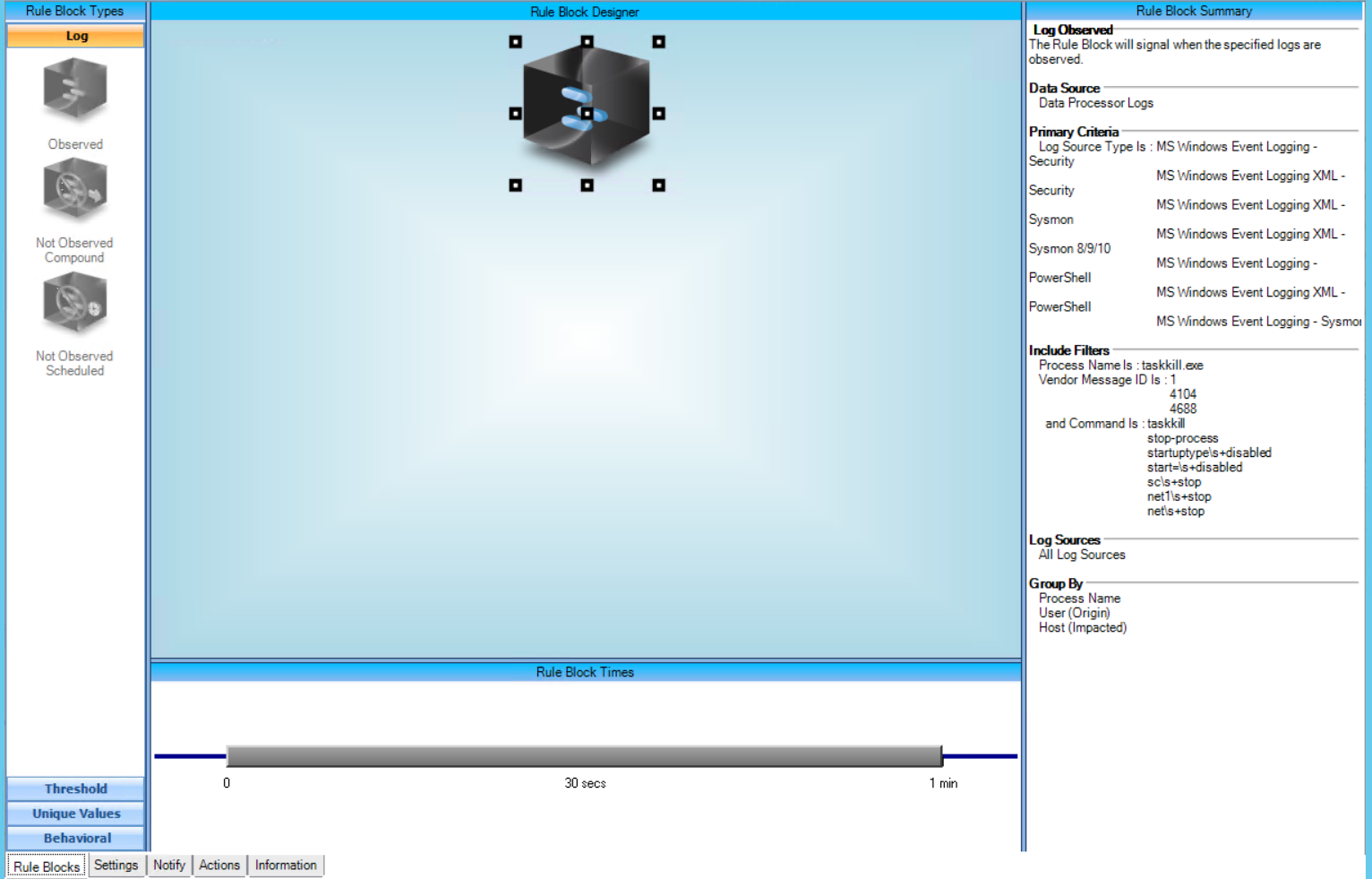The image size is (1372, 879).
Task: Click the top-left selection handle of the cube
Action: pos(515,42)
